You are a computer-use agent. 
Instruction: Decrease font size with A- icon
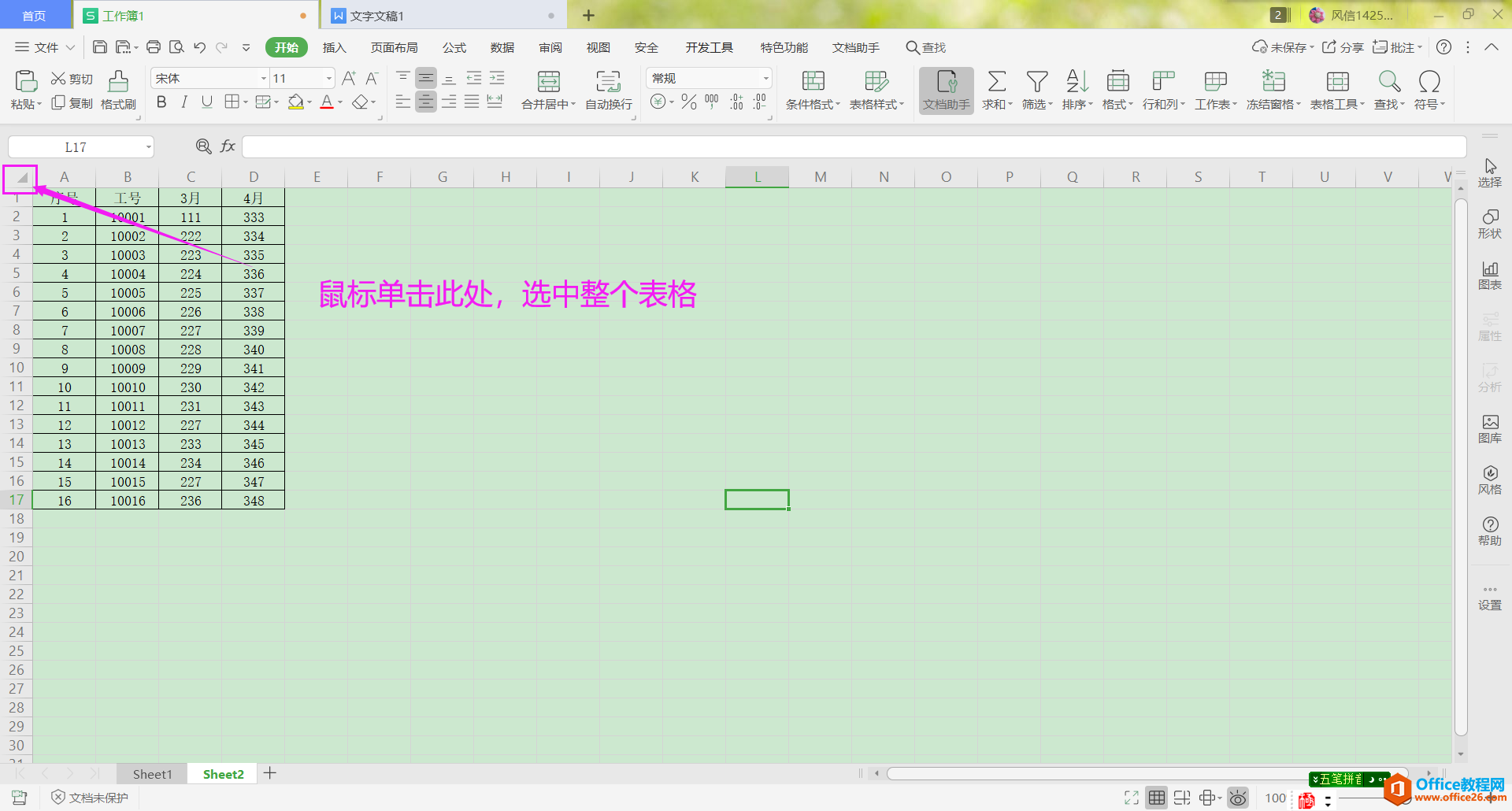pyautogui.click(x=372, y=78)
